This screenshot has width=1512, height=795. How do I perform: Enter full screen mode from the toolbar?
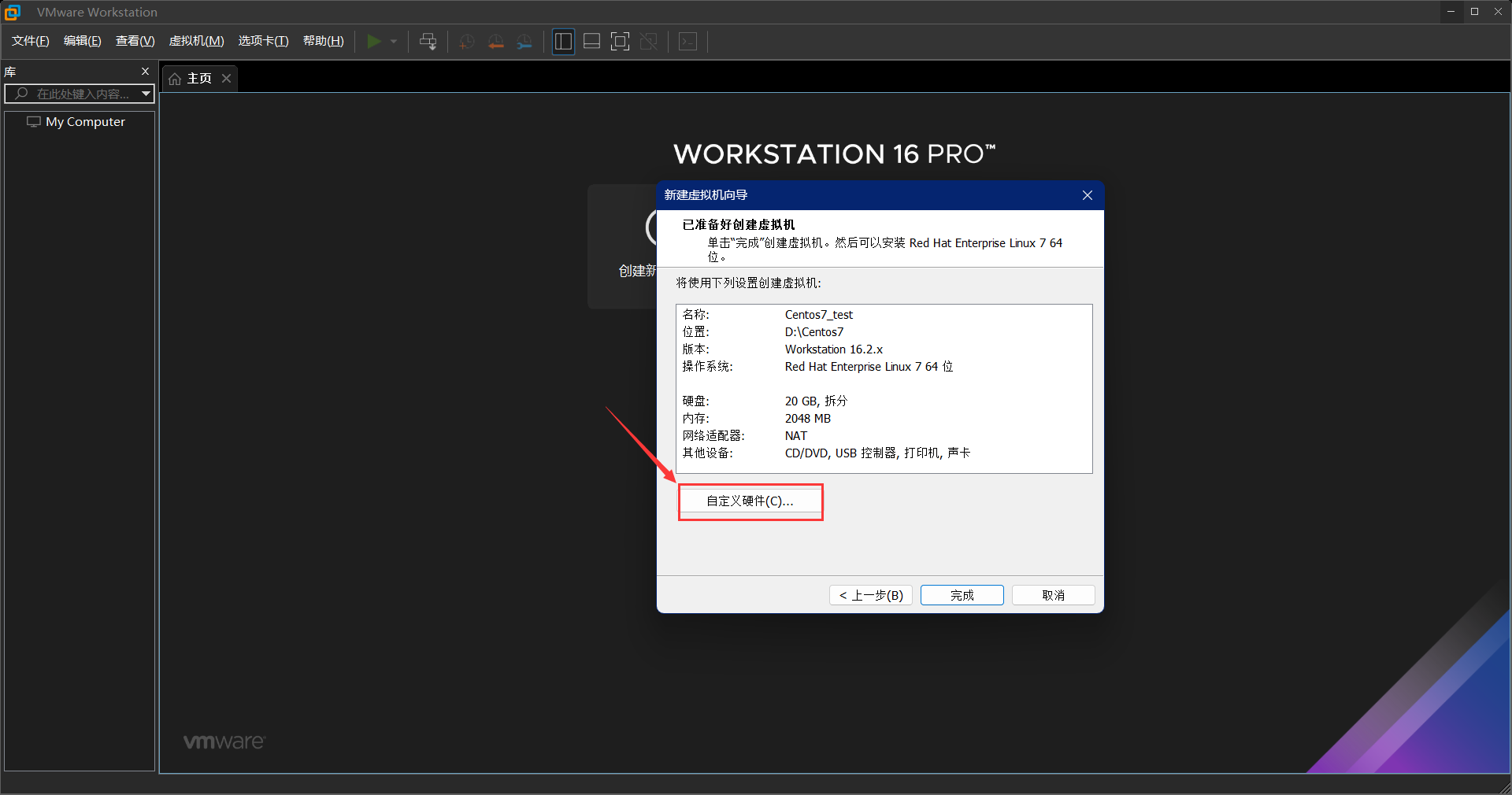point(620,41)
